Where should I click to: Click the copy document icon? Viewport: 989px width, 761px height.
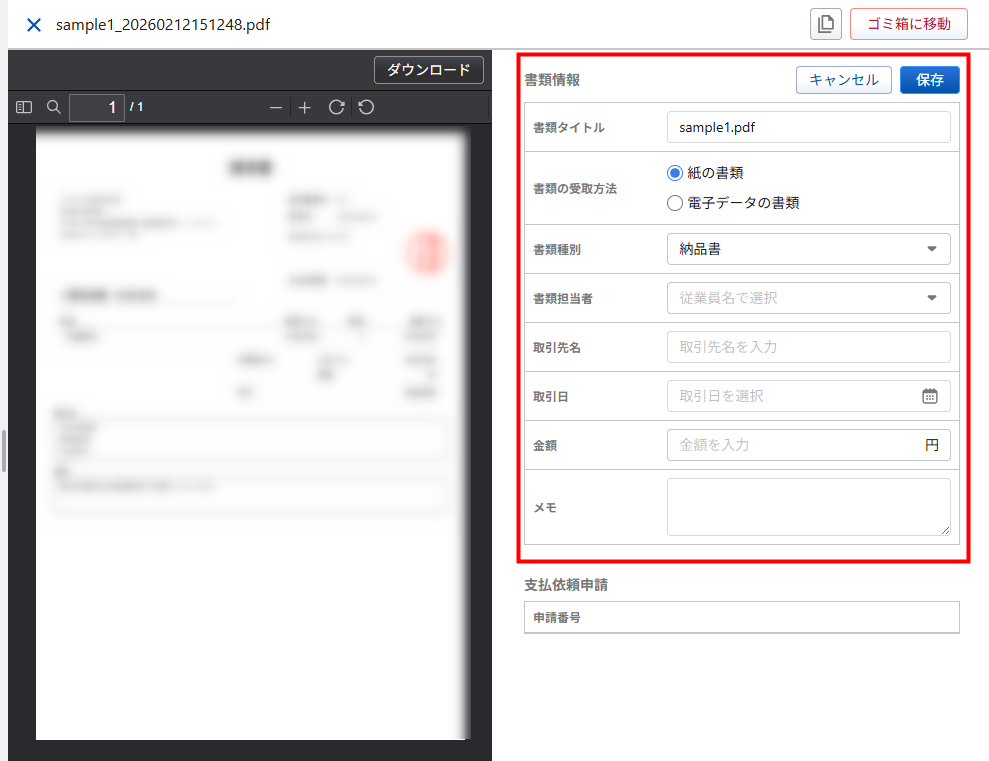coord(825,25)
